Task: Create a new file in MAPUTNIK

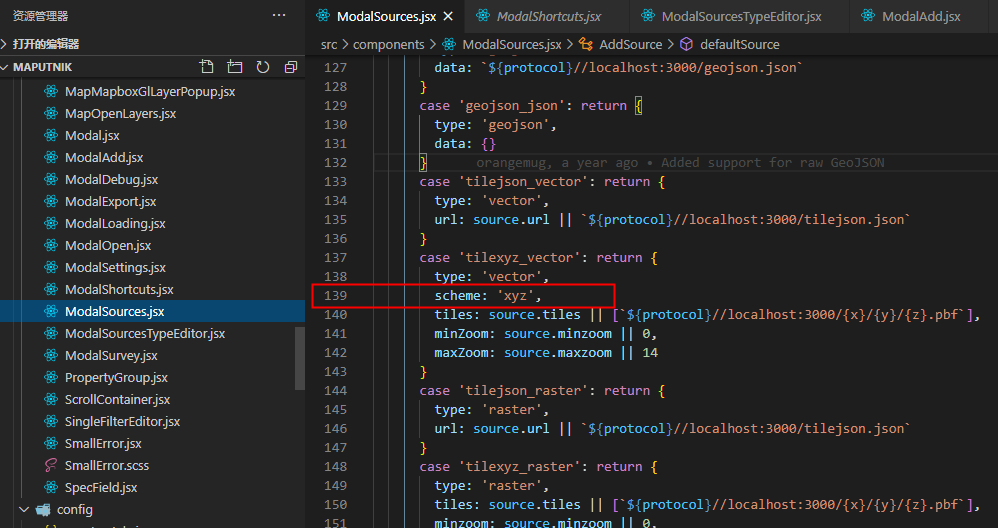Action: [206, 67]
